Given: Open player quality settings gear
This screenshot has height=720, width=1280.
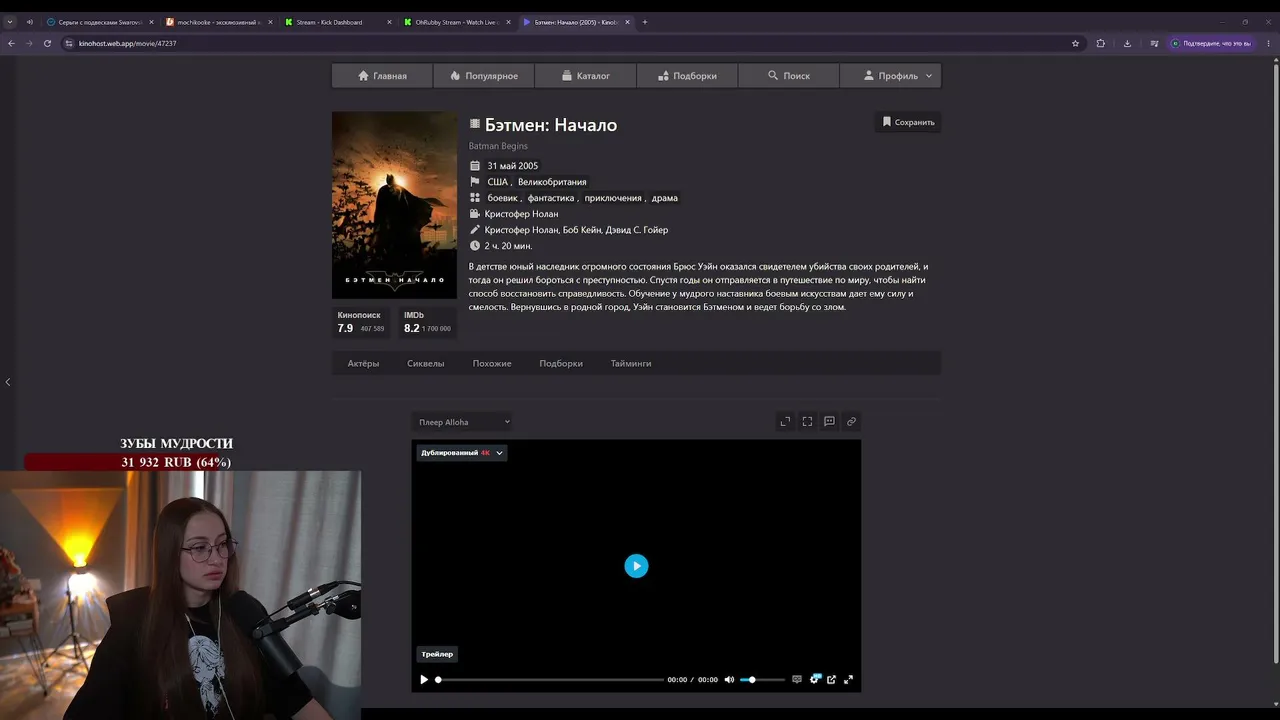Looking at the screenshot, I should [x=815, y=680].
